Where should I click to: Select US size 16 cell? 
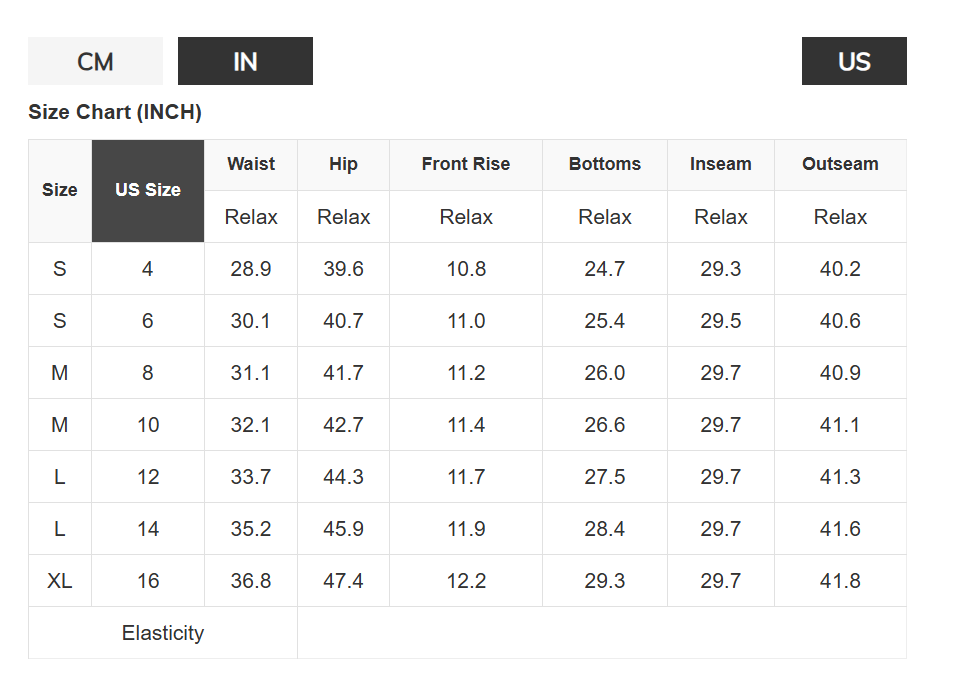[x=148, y=581]
